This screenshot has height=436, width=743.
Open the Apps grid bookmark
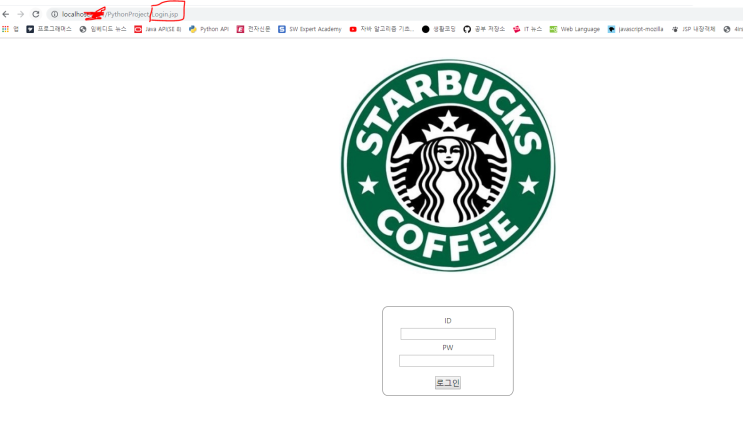(10, 29)
